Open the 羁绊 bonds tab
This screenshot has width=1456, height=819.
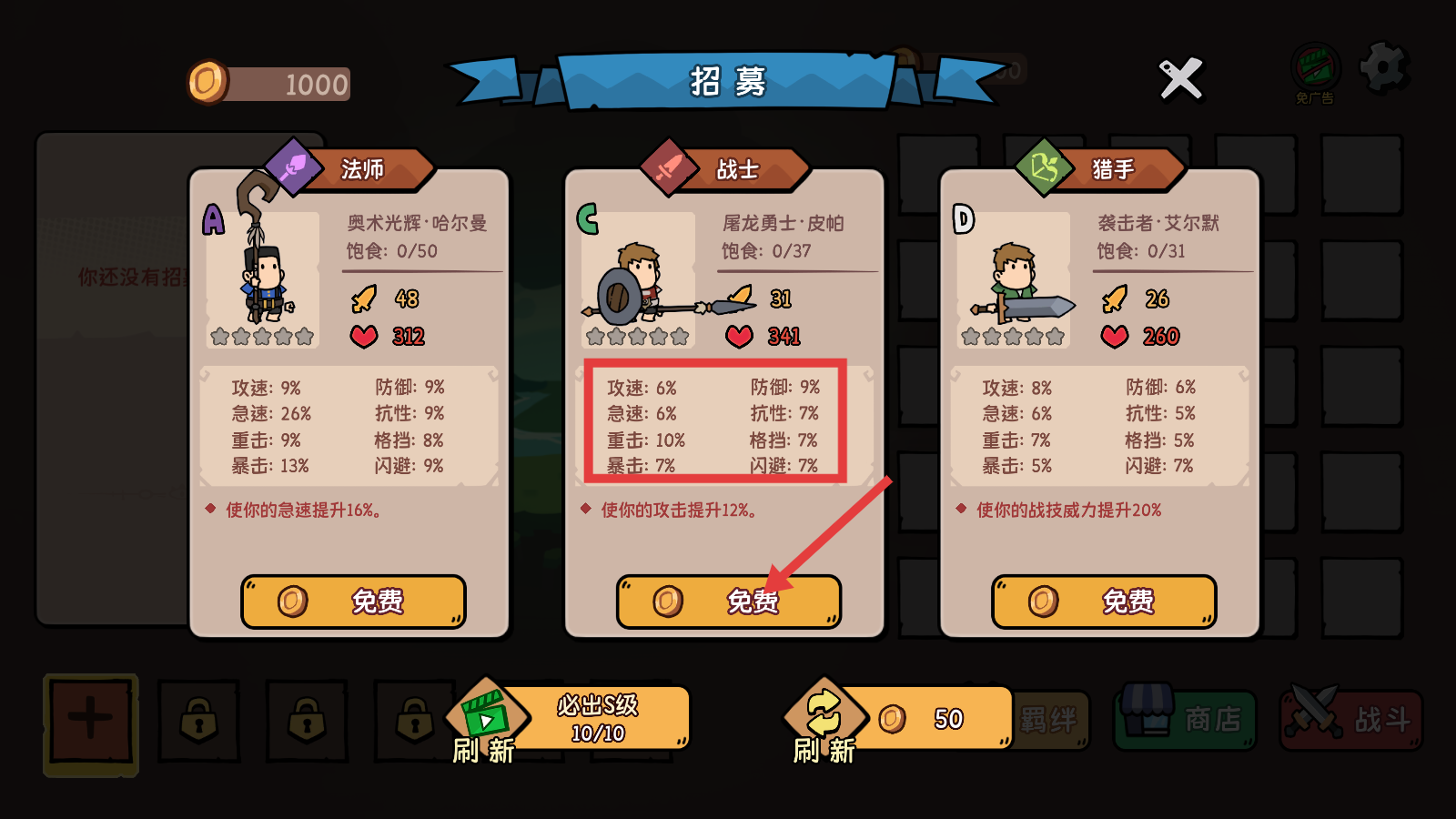coord(1051,719)
